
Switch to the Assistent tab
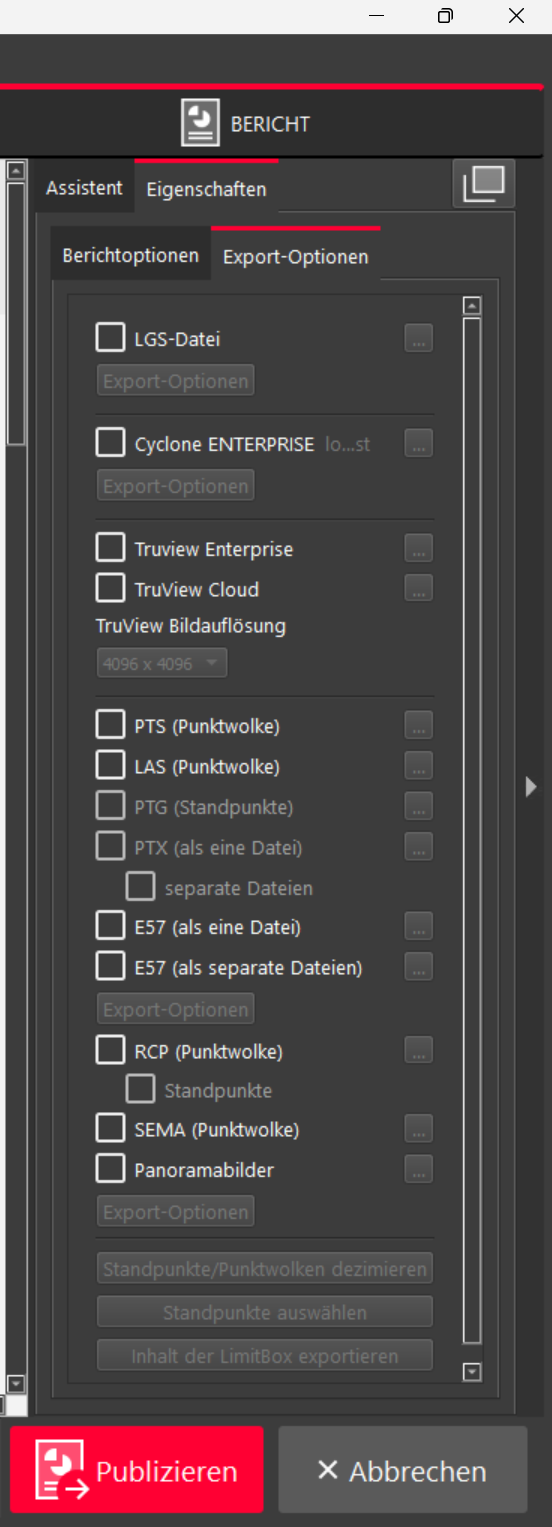point(84,188)
